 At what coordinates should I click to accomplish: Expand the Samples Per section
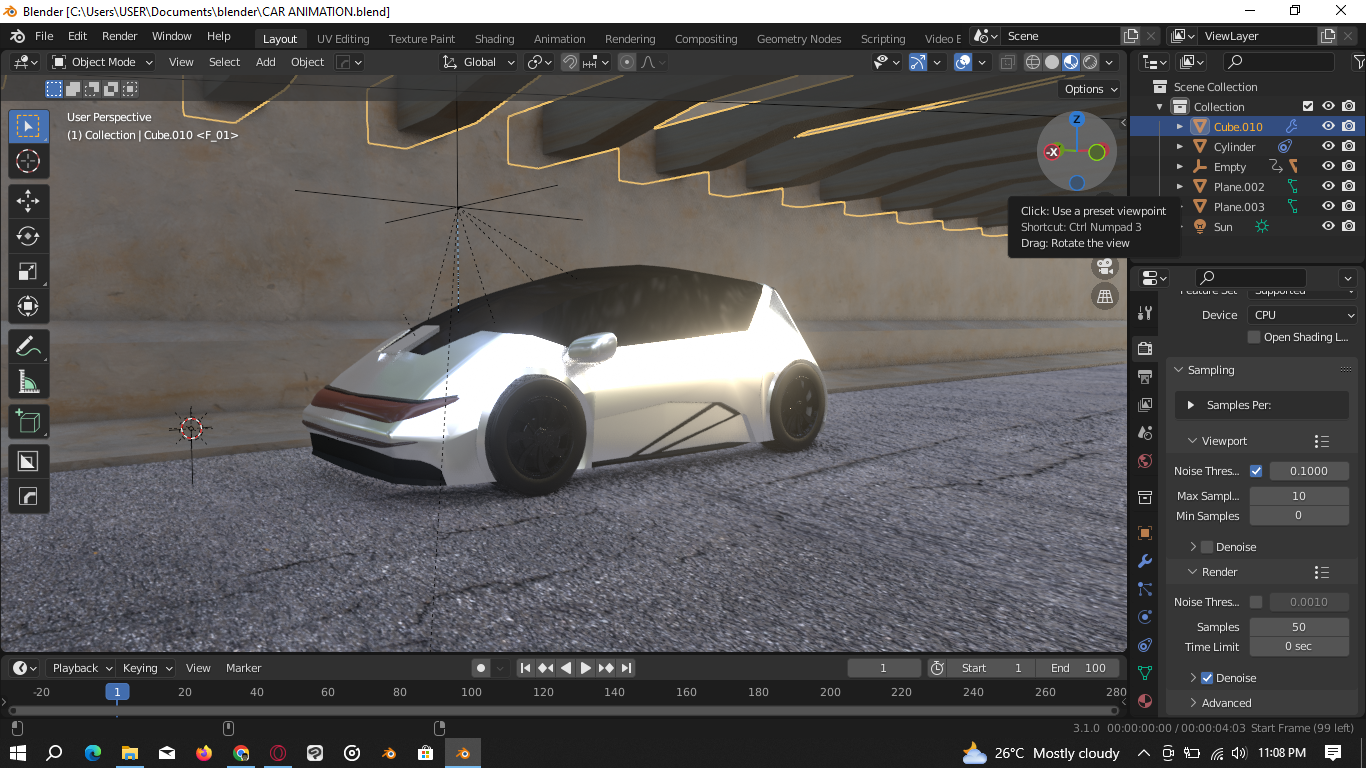[x=1191, y=405]
